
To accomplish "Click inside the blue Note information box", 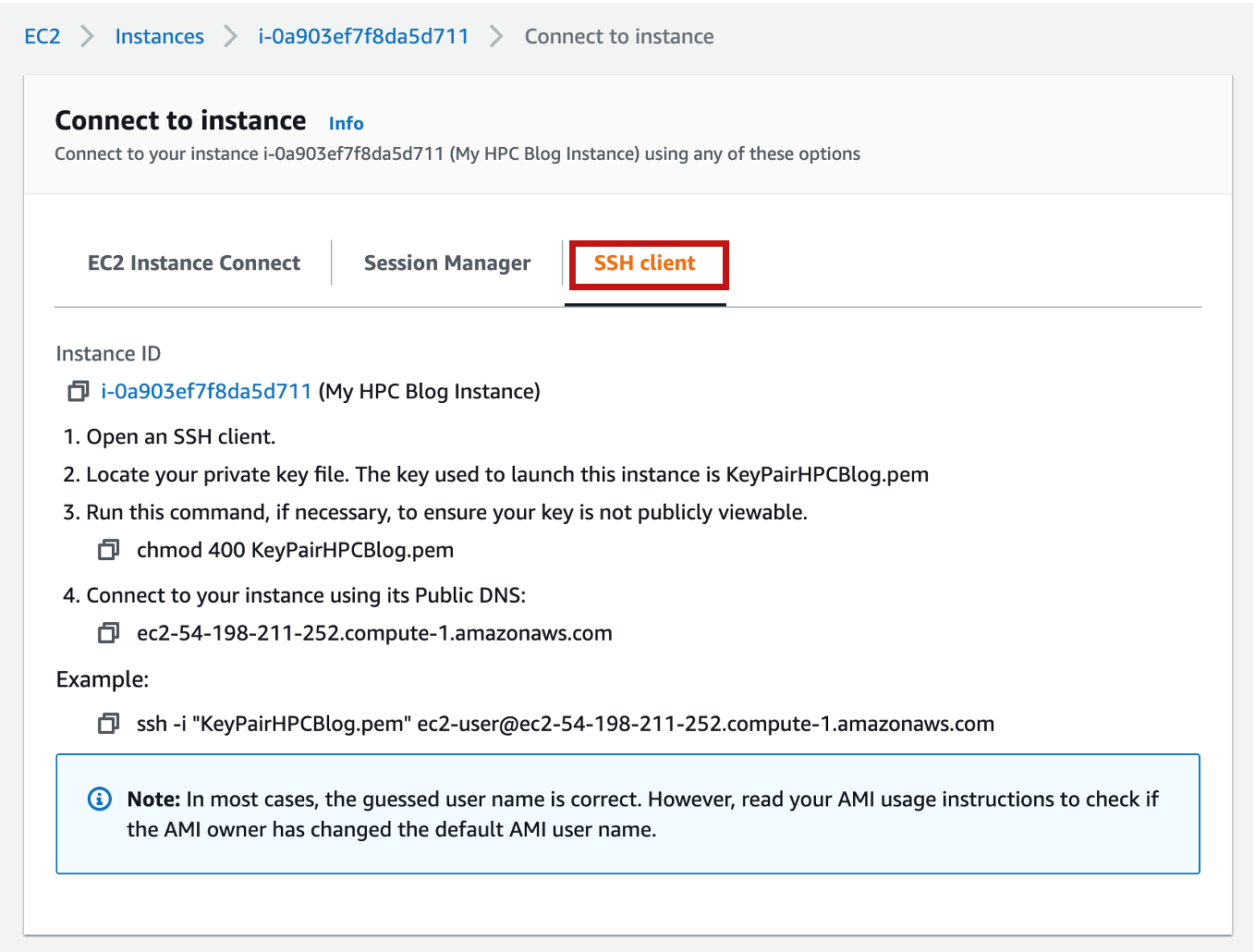I will [628, 813].
